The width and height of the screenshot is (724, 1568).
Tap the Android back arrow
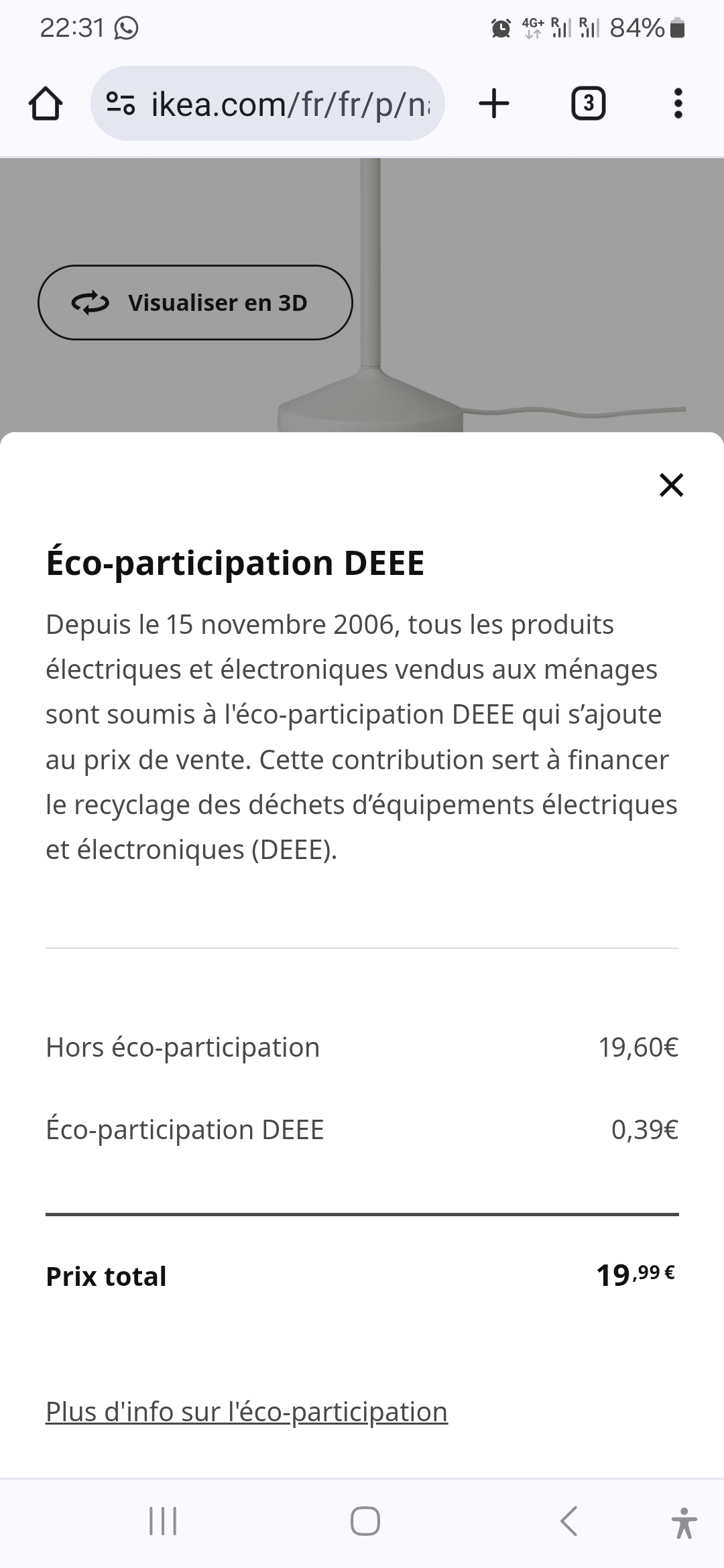pyautogui.click(x=568, y=1521)
